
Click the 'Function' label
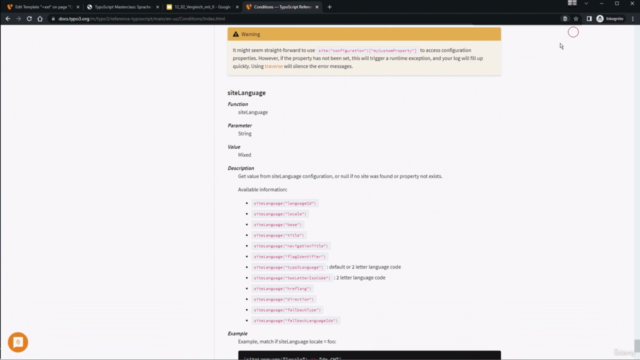(x=238, y=104)
